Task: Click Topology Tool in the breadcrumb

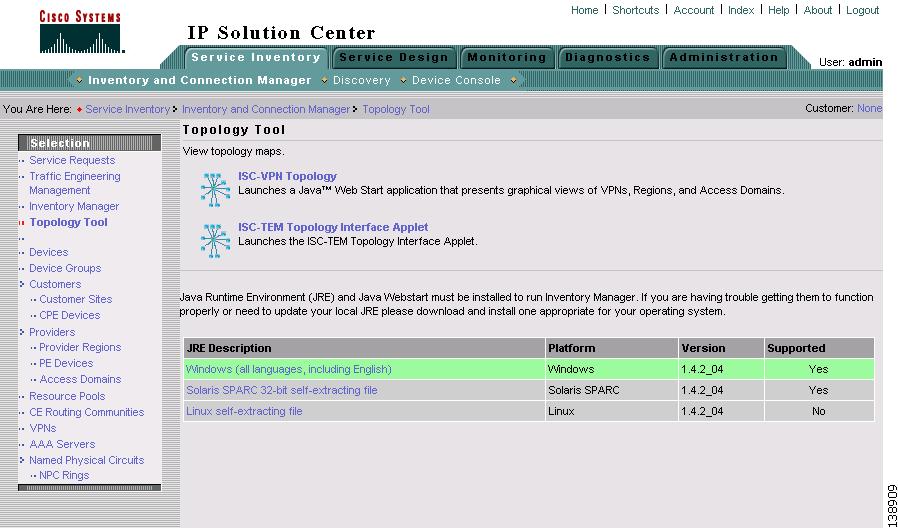Action: pos(396,109)
